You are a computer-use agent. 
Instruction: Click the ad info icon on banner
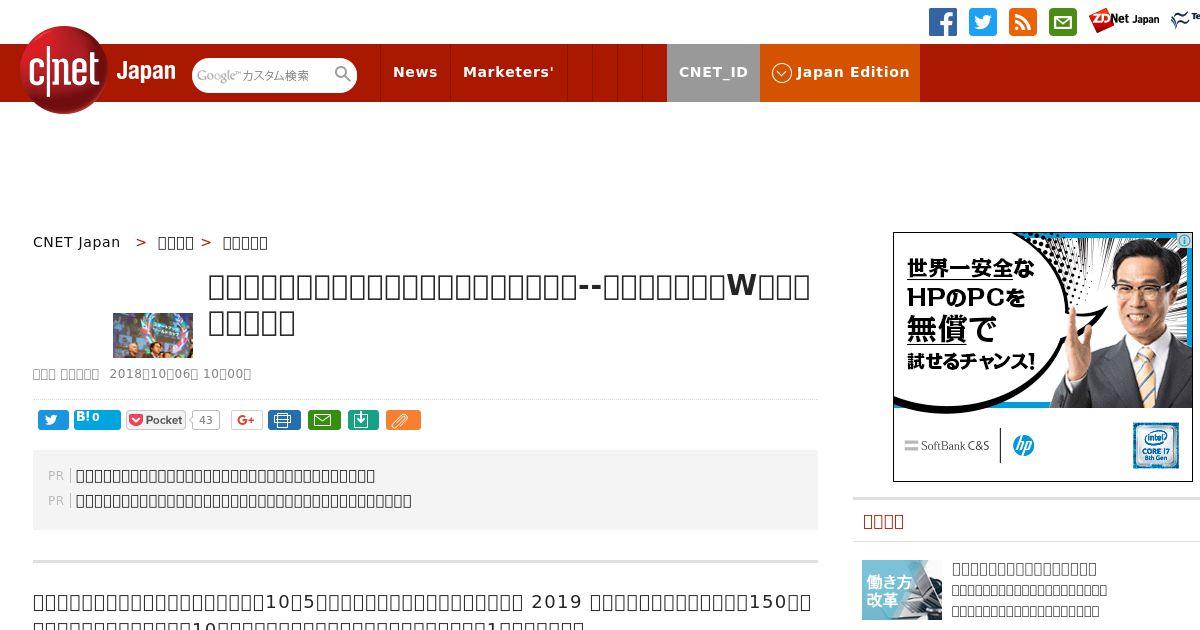(1184, 240)
